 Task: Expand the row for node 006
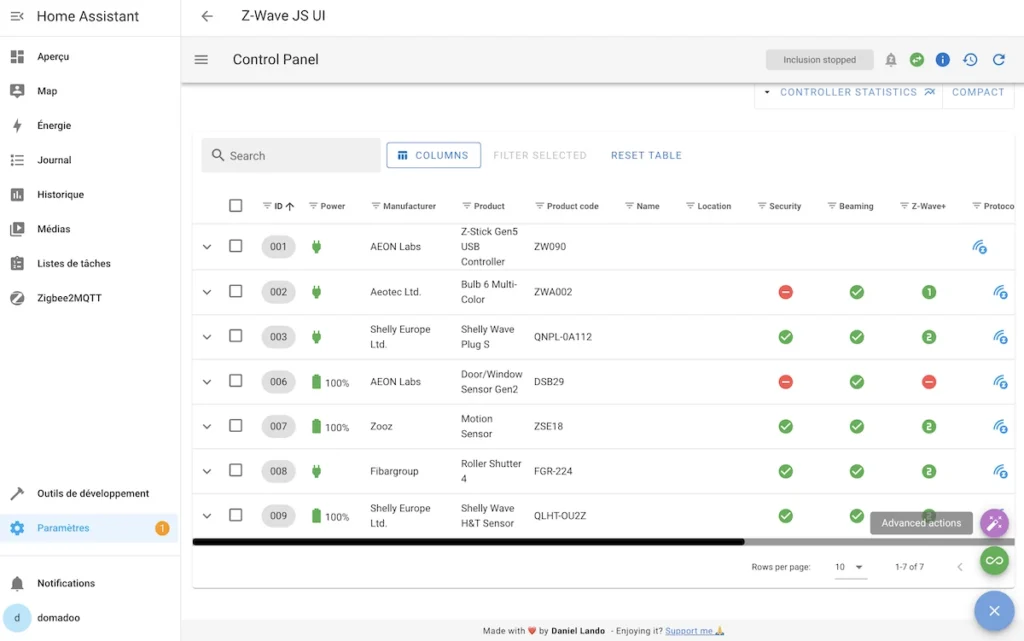(207, 382)
